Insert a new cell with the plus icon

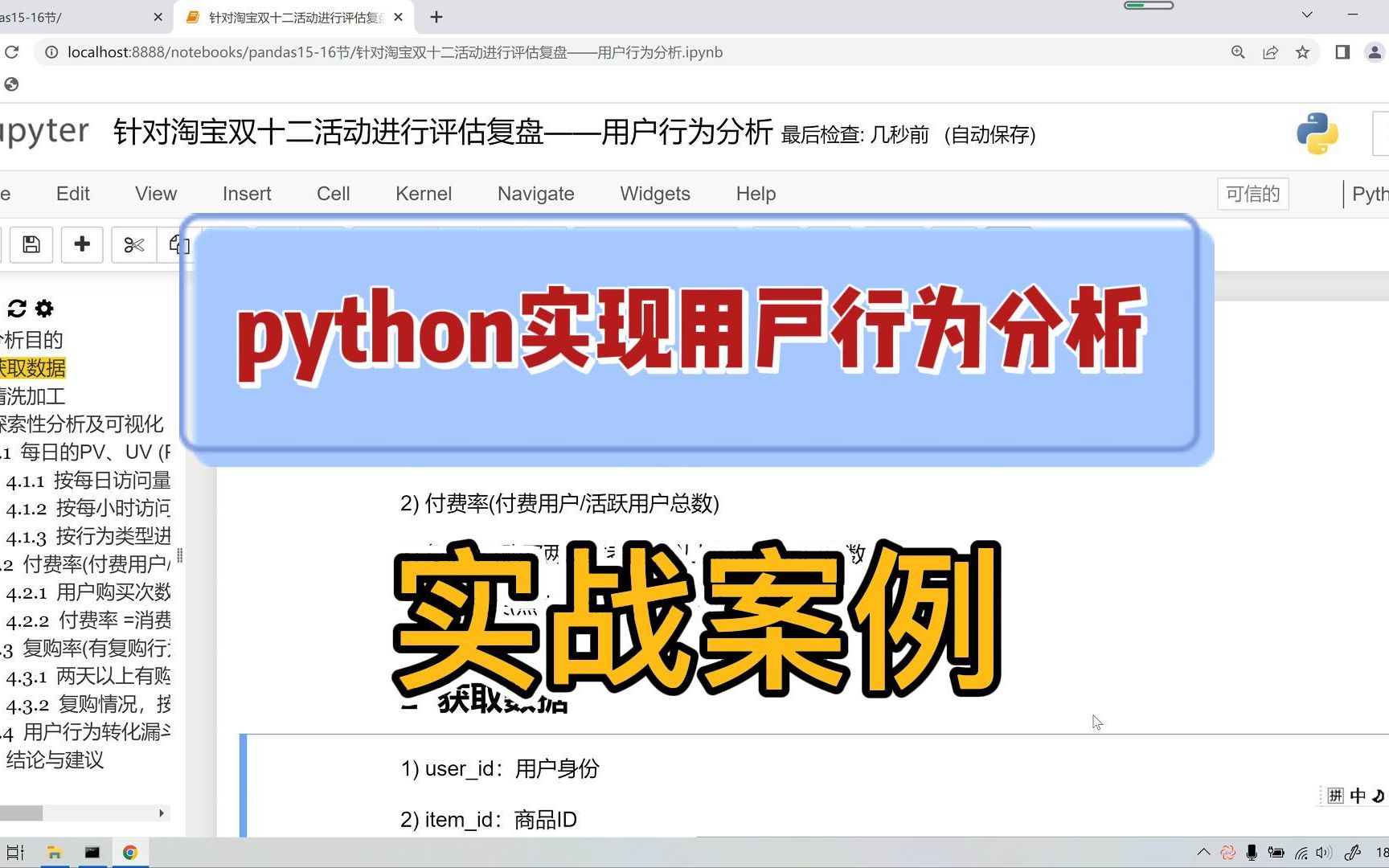82,244
